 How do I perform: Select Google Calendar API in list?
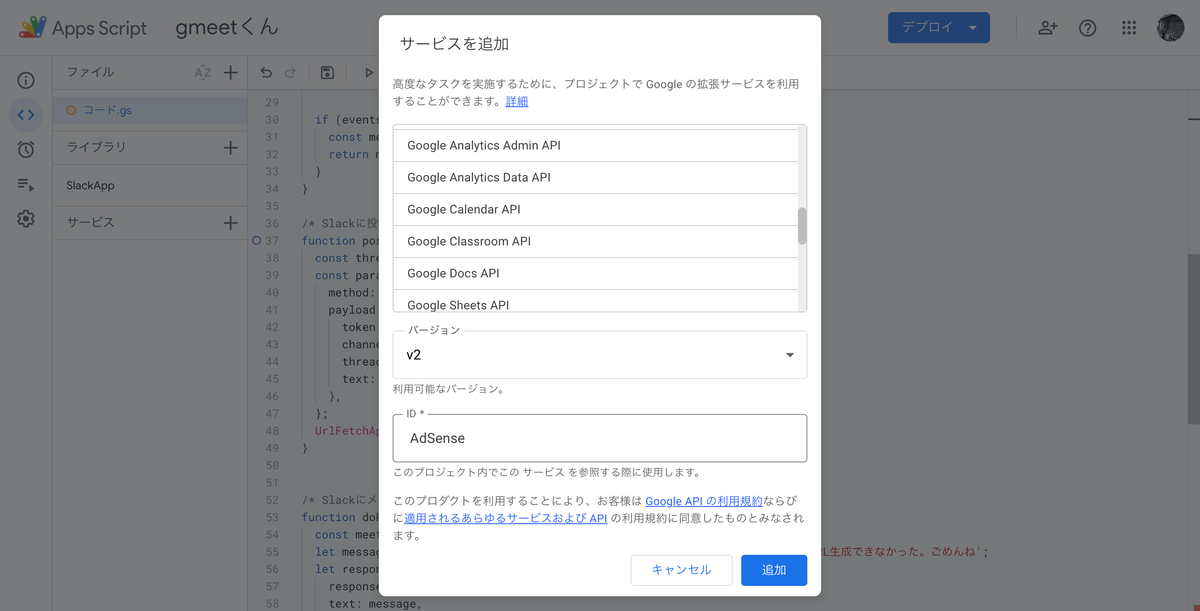(596, 209)
